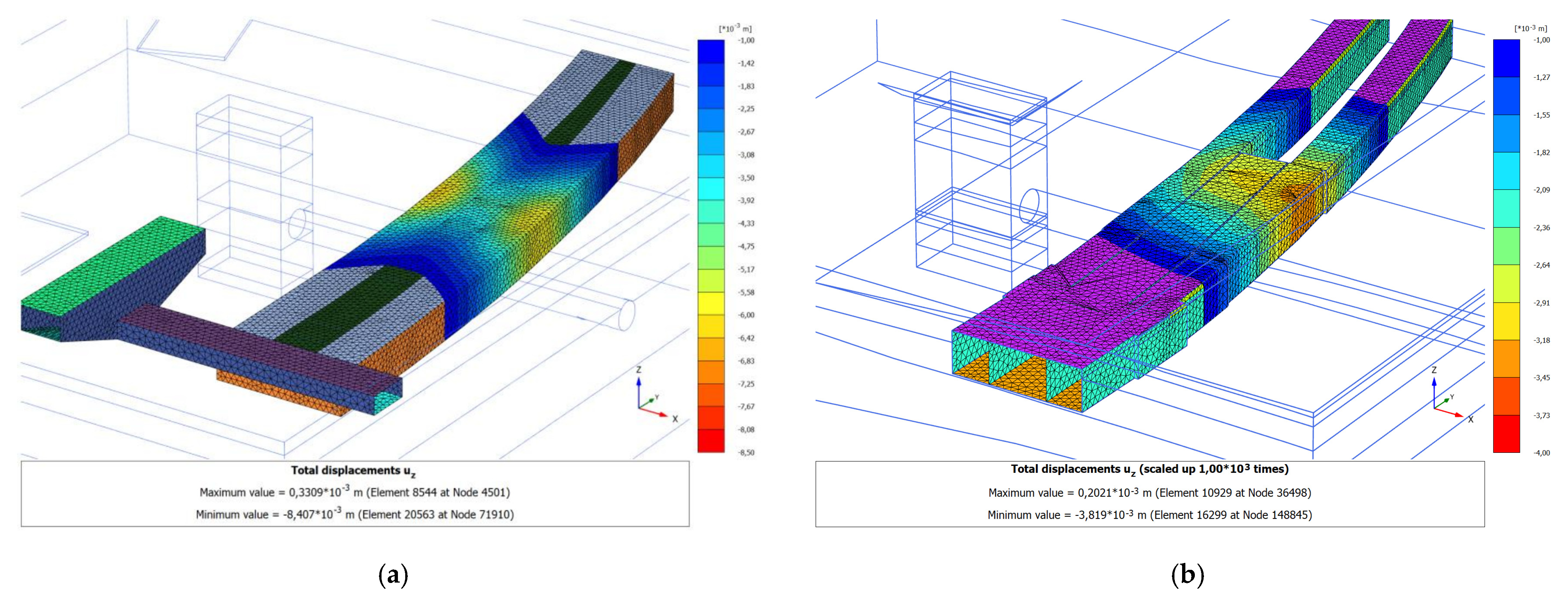Click legend value '-2,67'

746,132
